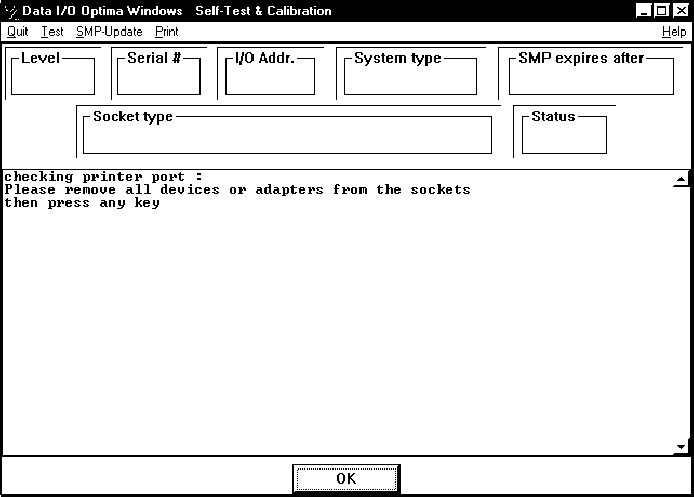The width and height of the screenshot is (694, 497).
Task: Click the 'Please remove all devices' log line
Action: [237, 189]
